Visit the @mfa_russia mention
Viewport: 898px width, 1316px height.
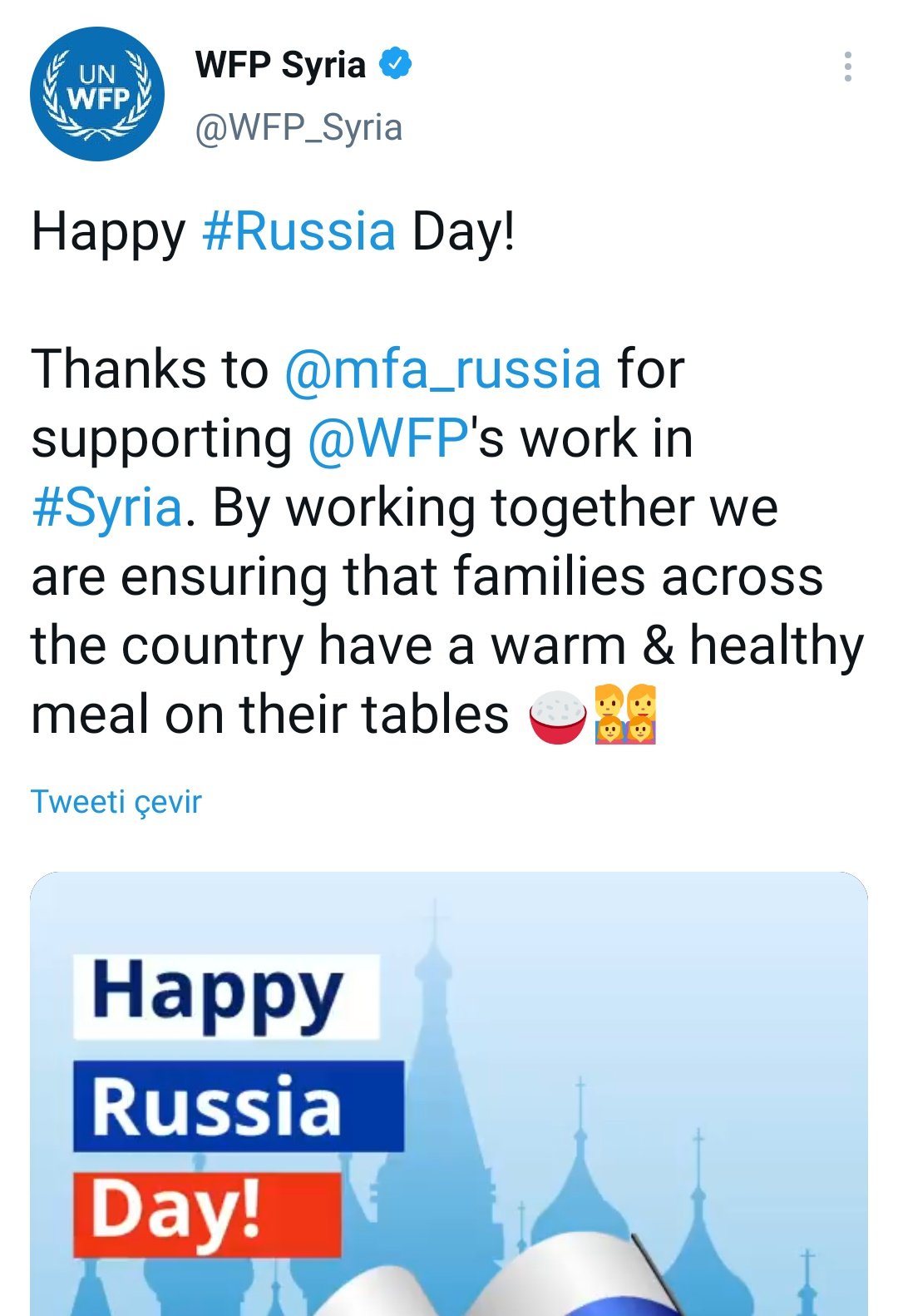(442, 369)
